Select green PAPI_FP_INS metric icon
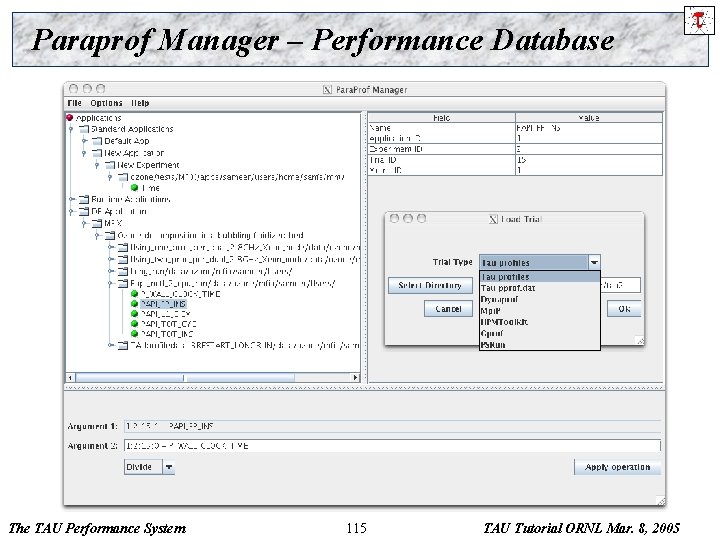720x540 pixels. [x=135, y=304]
